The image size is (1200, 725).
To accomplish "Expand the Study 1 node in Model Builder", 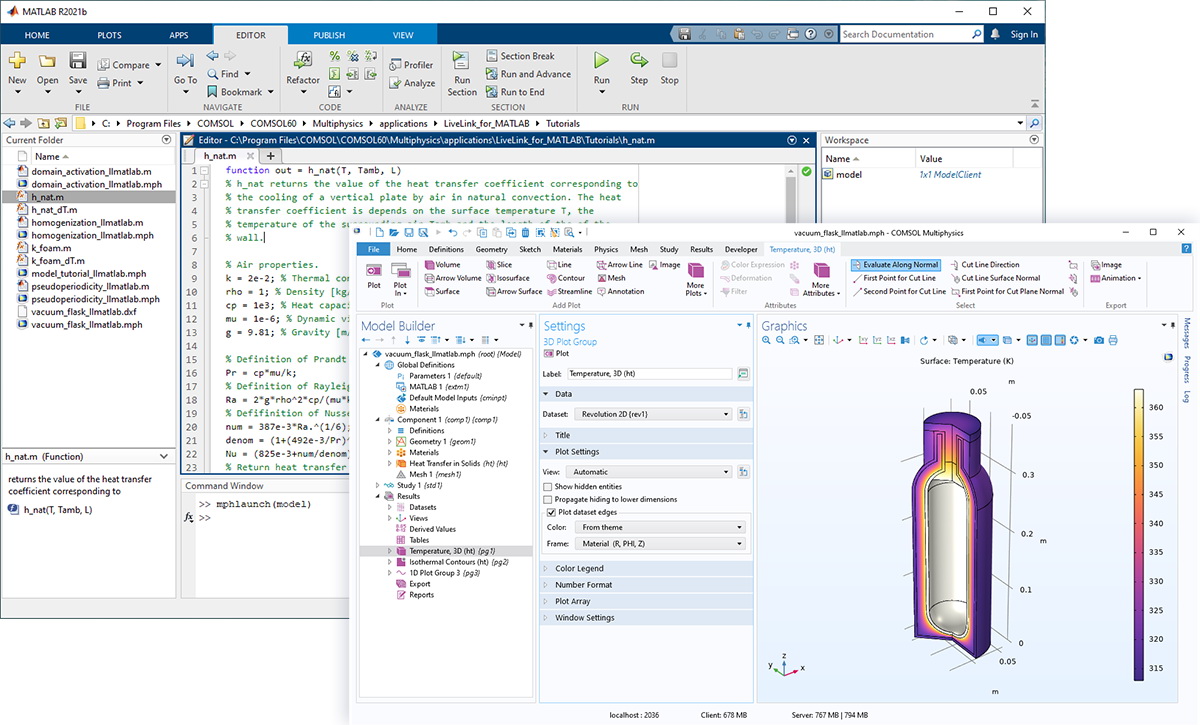I will click(x=378, y=485).
